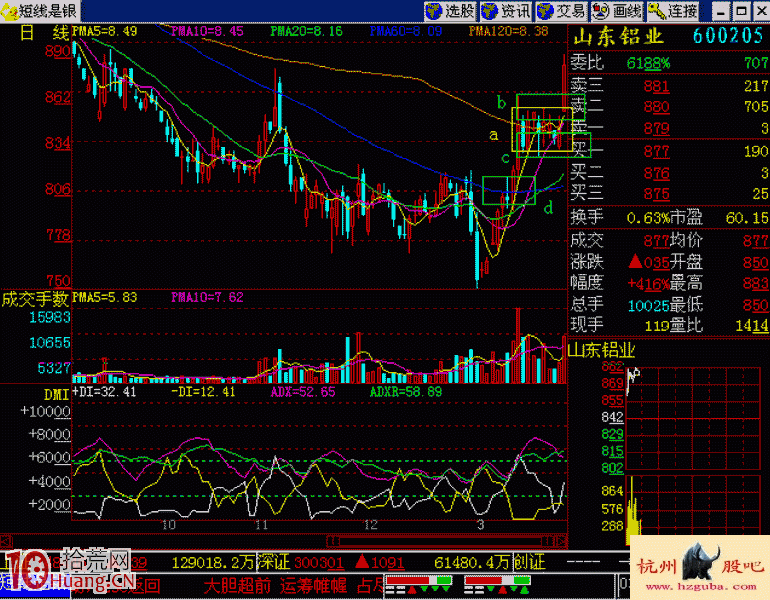
Task: Maximize the 短线是银 window
Action: coord(741,11)
